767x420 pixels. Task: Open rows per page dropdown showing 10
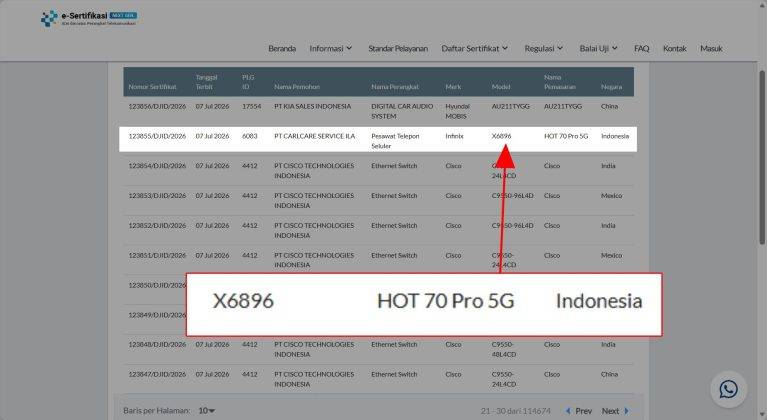click(x=206, y=411)
